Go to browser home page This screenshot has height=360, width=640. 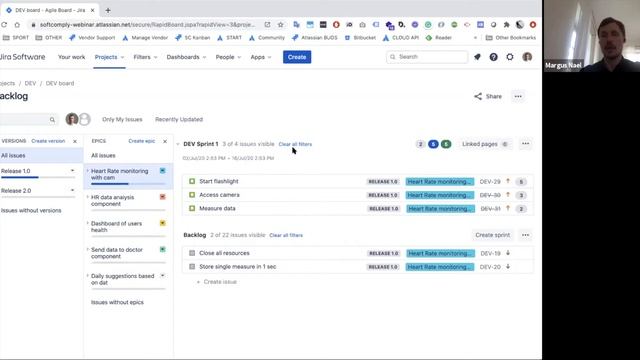coord(17,24)
